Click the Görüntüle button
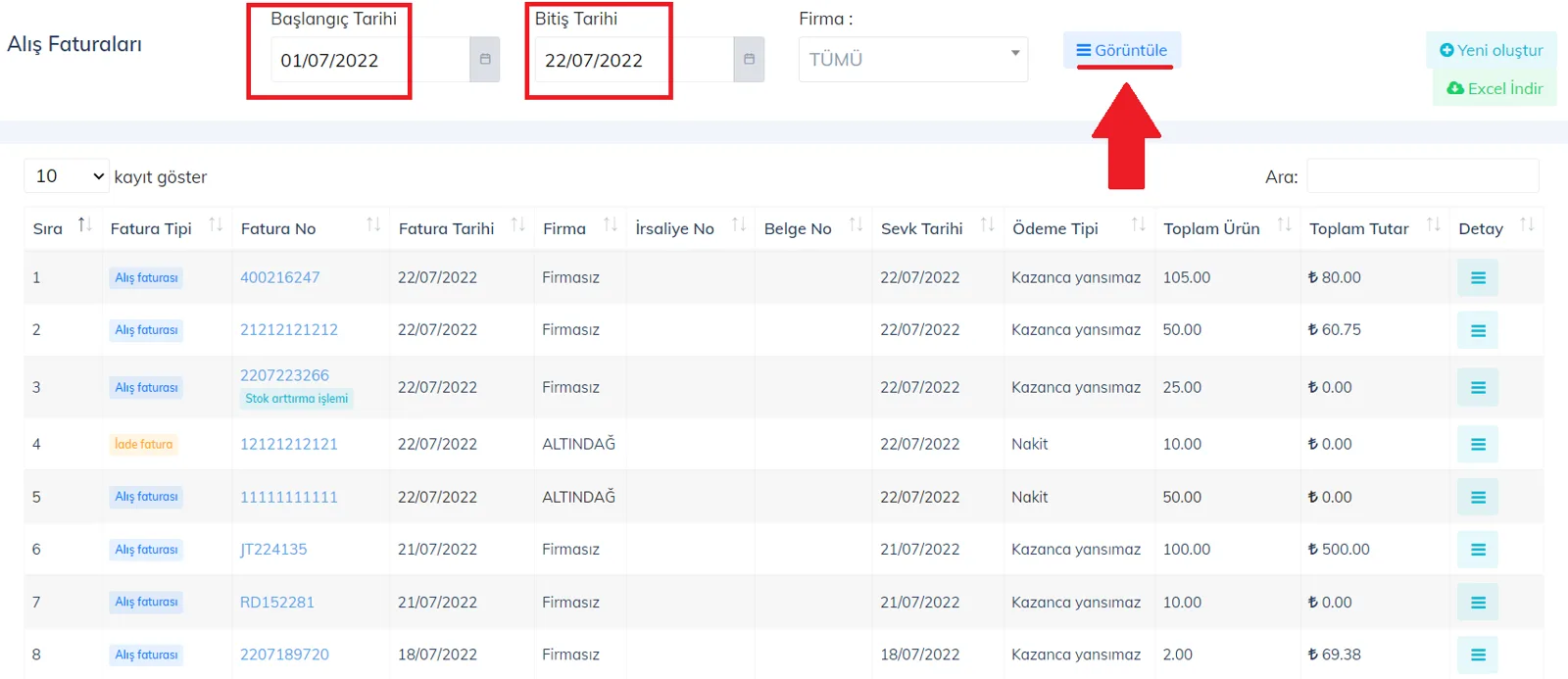This screenshot has width=1568, height=679. (x=1122, y=50)
